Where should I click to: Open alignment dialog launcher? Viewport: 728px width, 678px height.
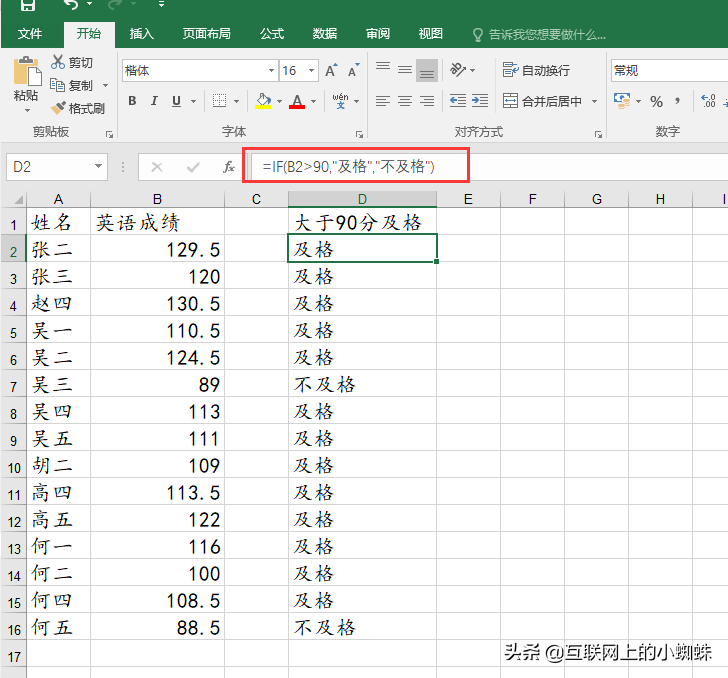click(x=598, y=134)
